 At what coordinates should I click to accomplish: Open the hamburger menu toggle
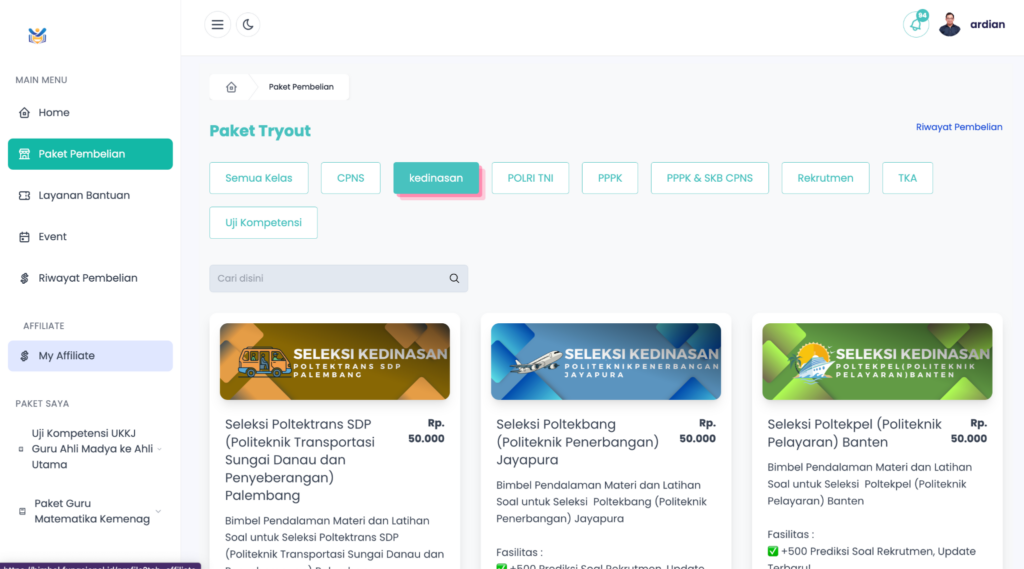pos(217,25)
